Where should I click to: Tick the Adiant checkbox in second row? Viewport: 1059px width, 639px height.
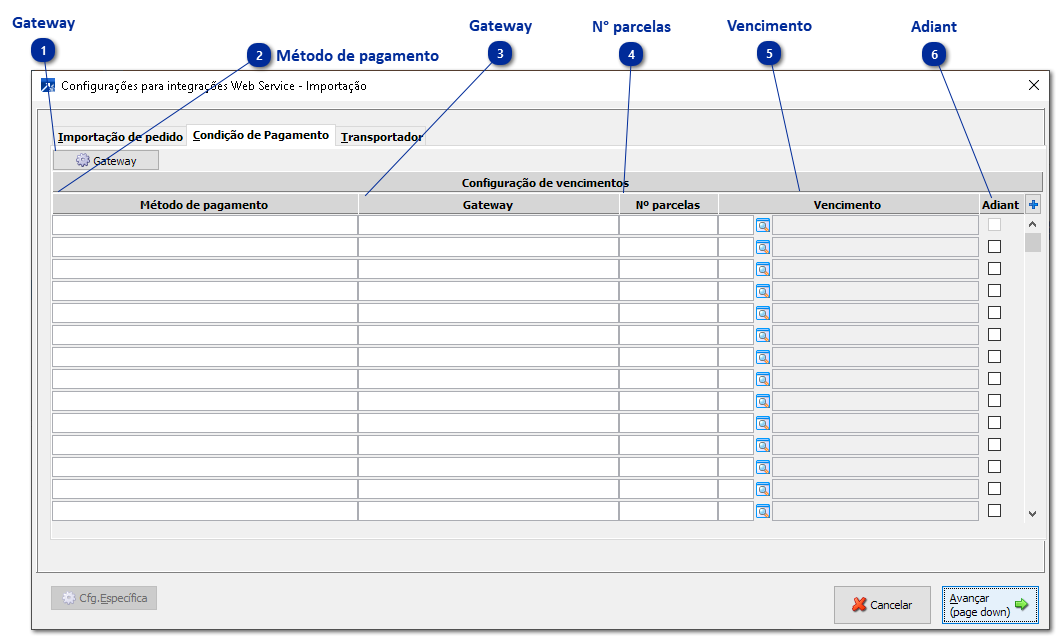coord(994,247)
